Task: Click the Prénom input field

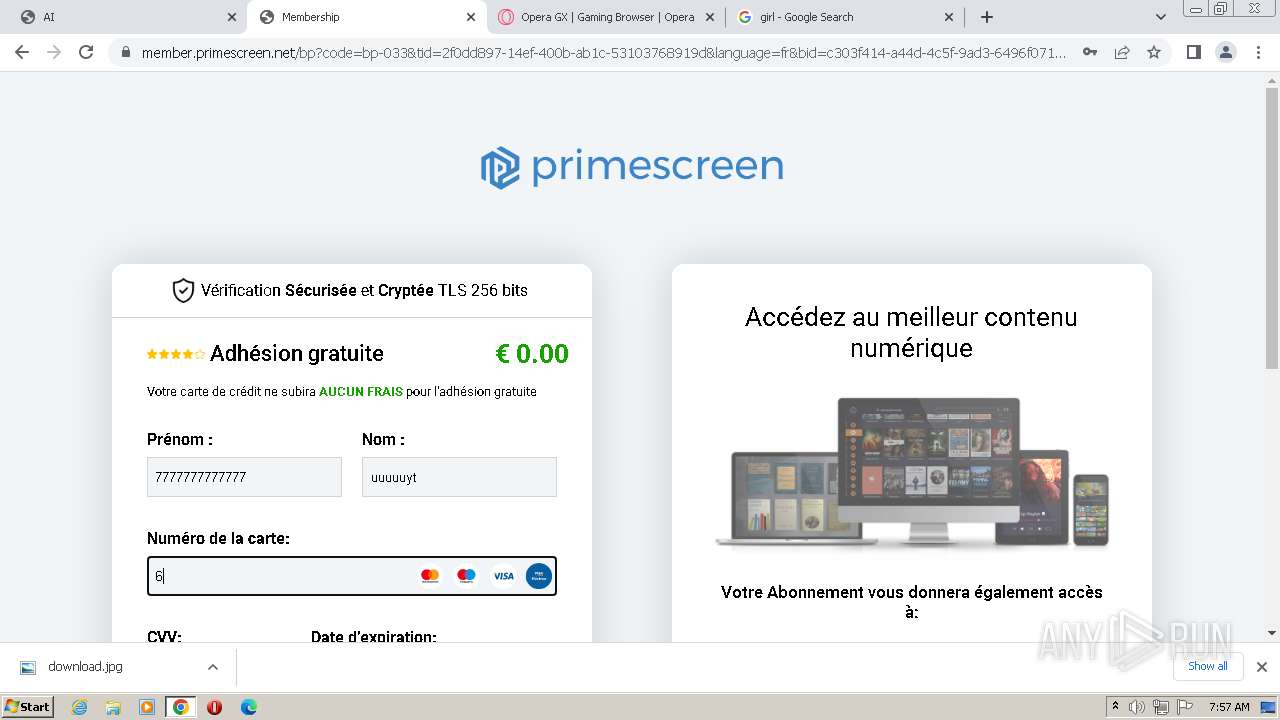Action: click(244, 477)
